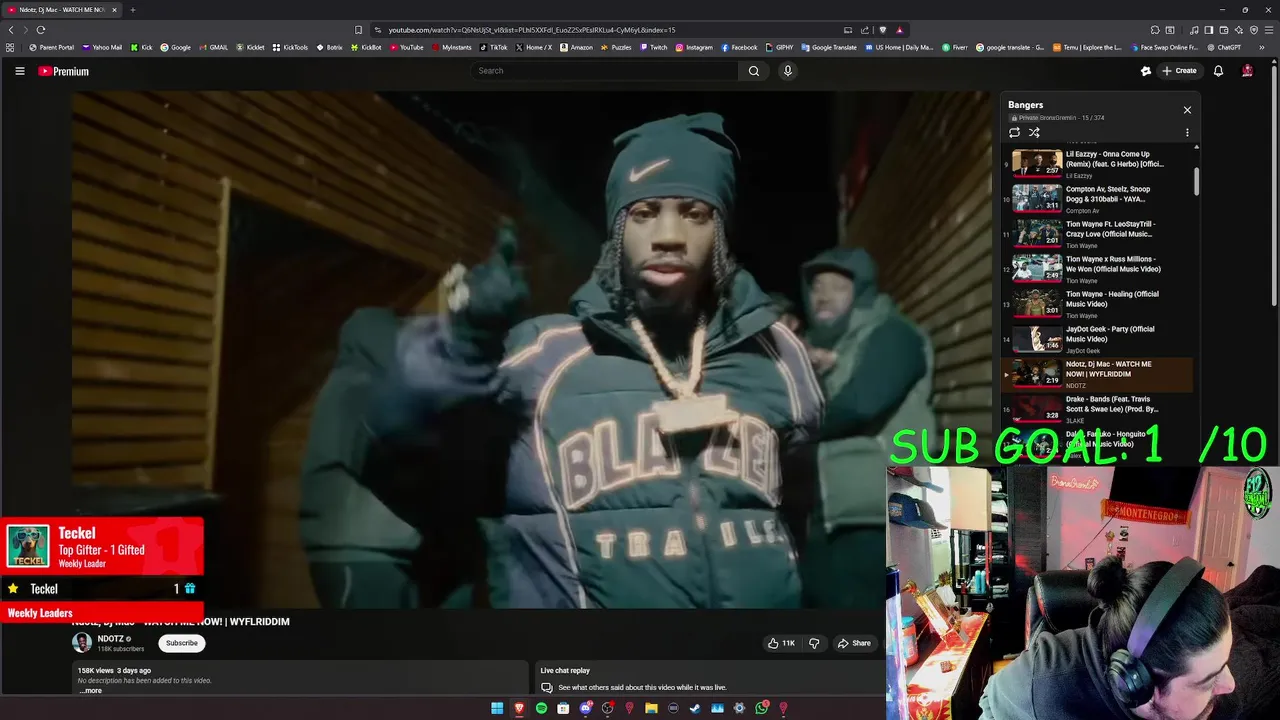This screenshot has width=1280, height=720.
Task: Open OBS Studio taskbar icon
Action: click(607, 708)
